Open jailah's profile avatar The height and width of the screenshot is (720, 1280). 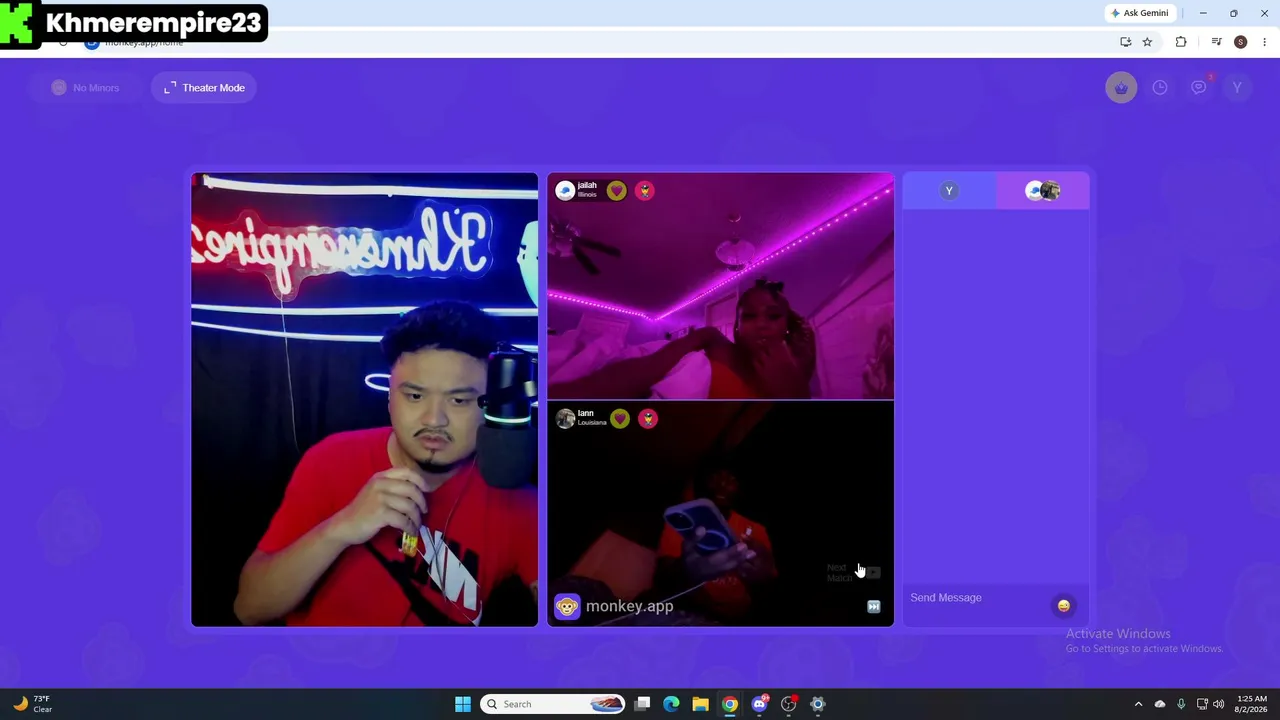565,190
